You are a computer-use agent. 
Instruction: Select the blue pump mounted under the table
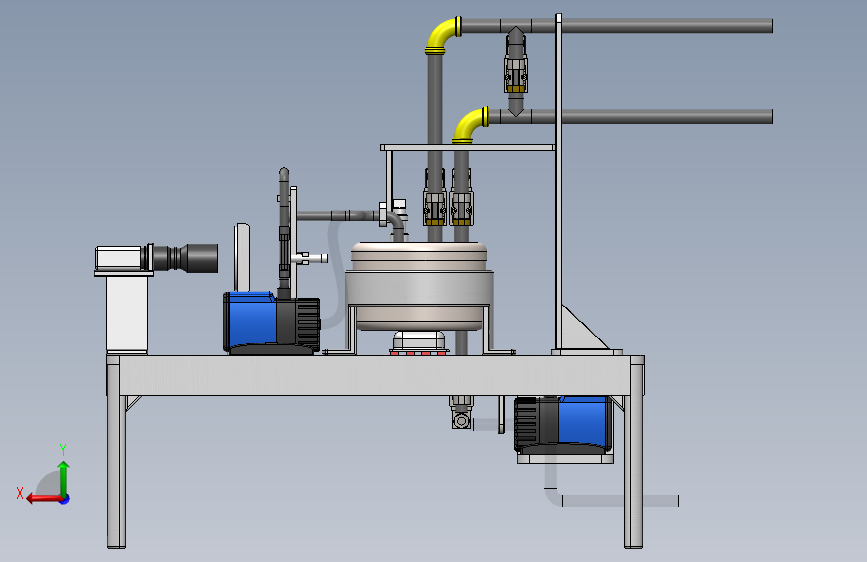point(563,425)
